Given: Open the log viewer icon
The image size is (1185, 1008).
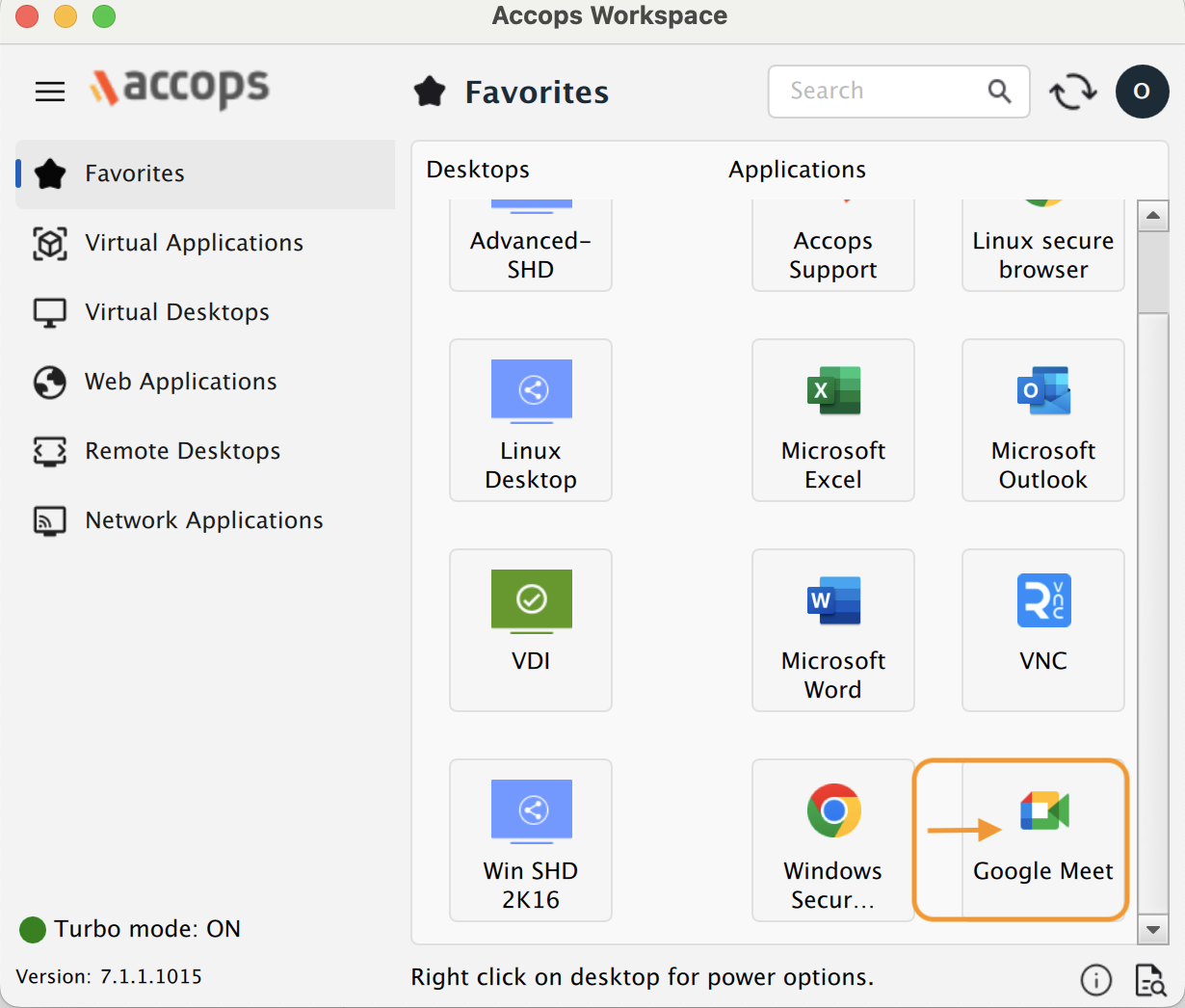Looking at the screenshot, I should [x=1150, y=980].
